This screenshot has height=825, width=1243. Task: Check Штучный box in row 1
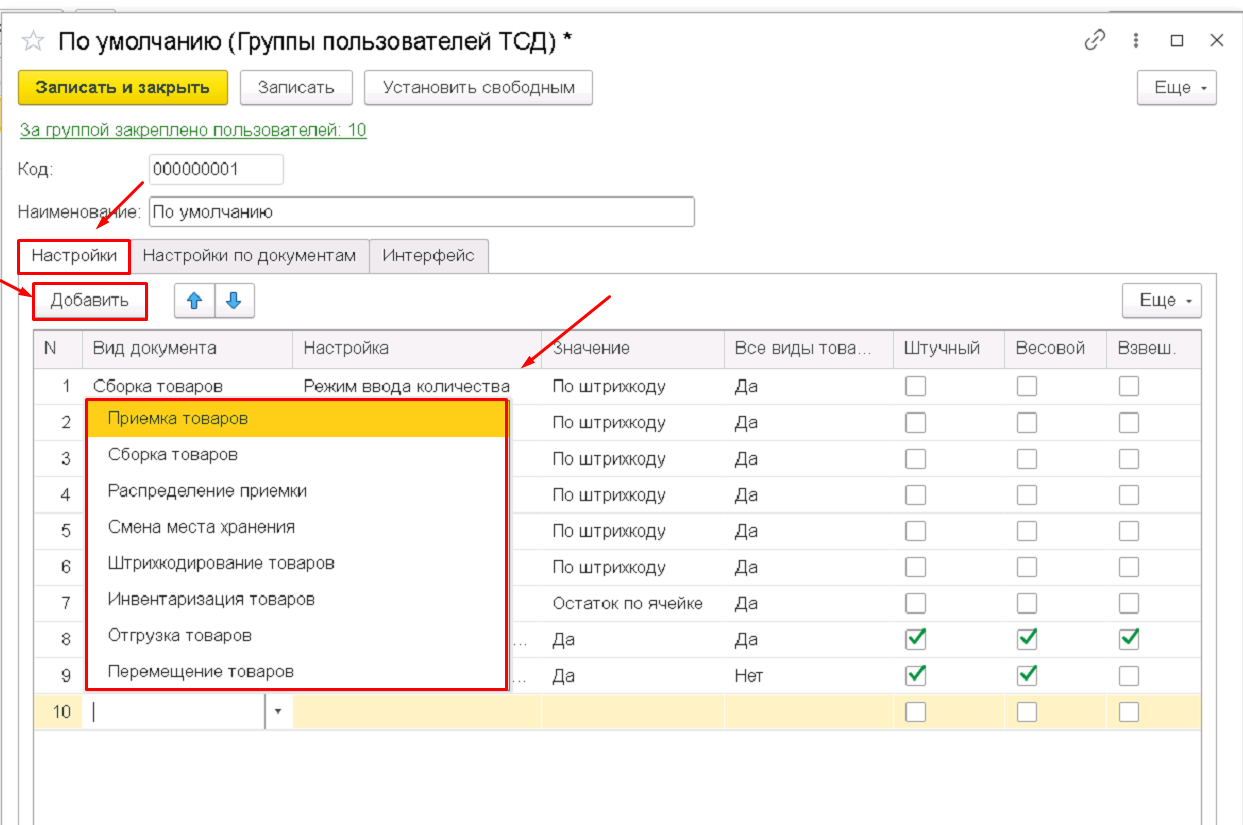915,386
